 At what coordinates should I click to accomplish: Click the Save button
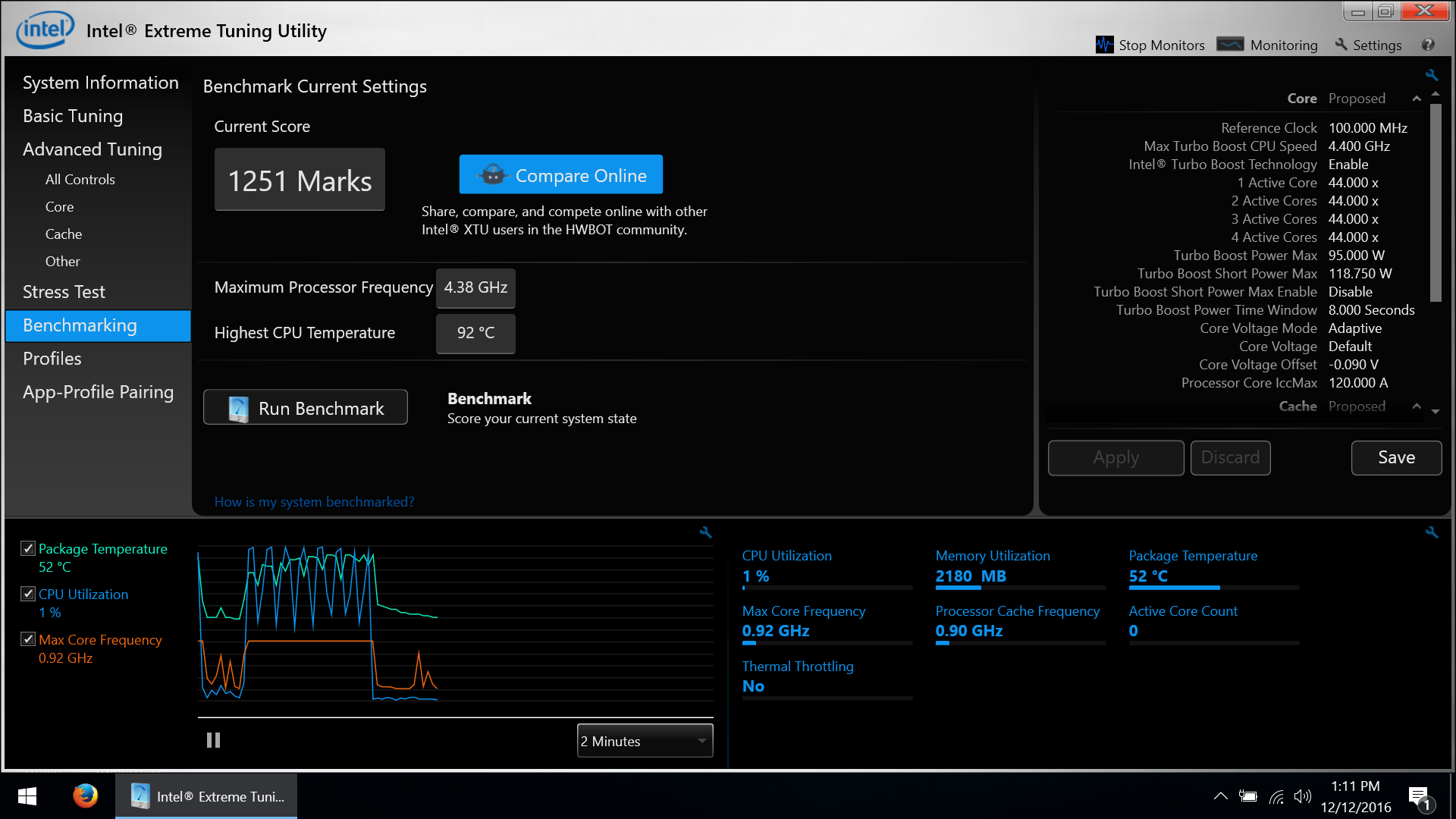click(x=1396, y=457)
